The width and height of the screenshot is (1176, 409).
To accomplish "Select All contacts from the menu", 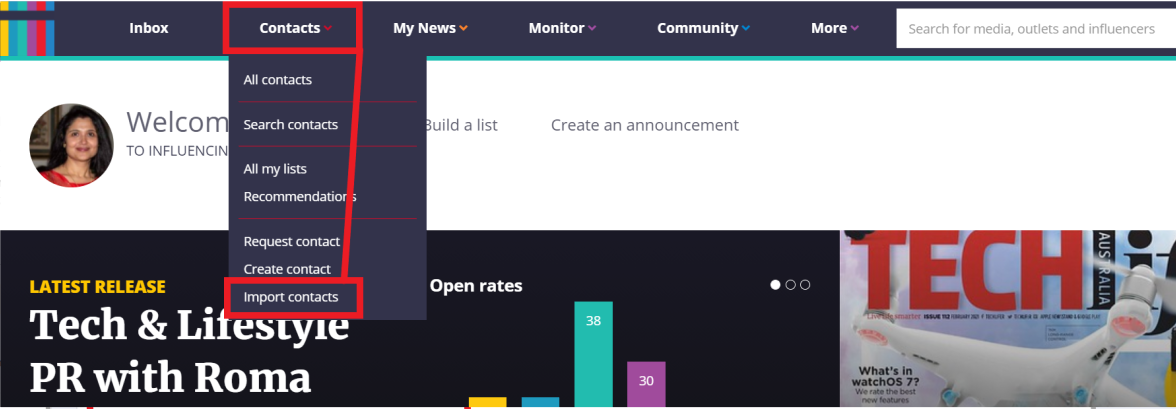I will point(278,80).
